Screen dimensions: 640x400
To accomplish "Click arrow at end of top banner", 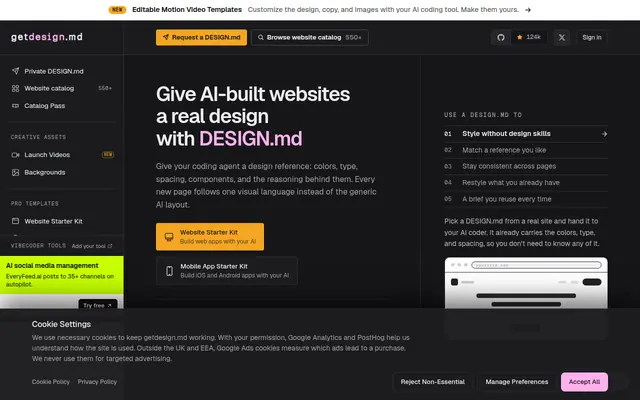I will coord(528,10).
